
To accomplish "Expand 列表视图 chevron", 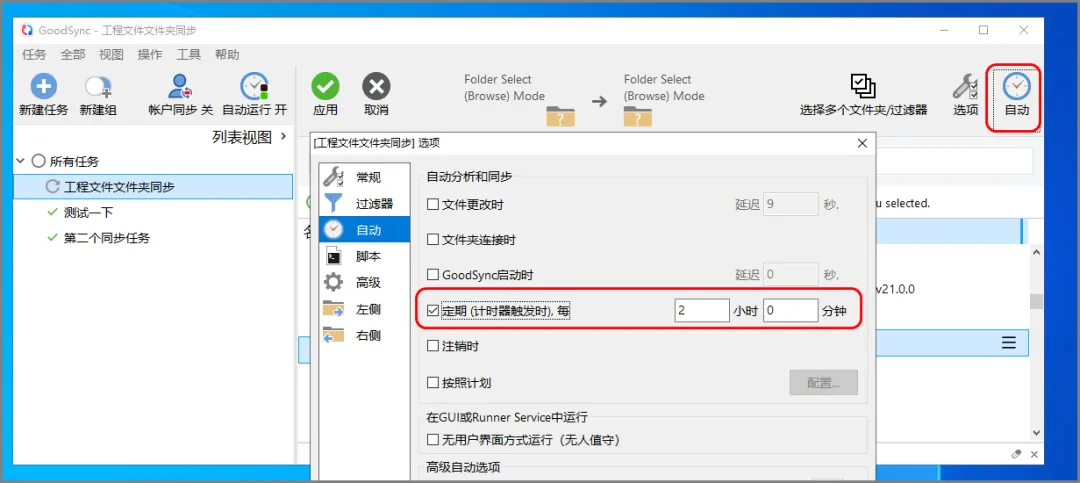I will (284, 137).
